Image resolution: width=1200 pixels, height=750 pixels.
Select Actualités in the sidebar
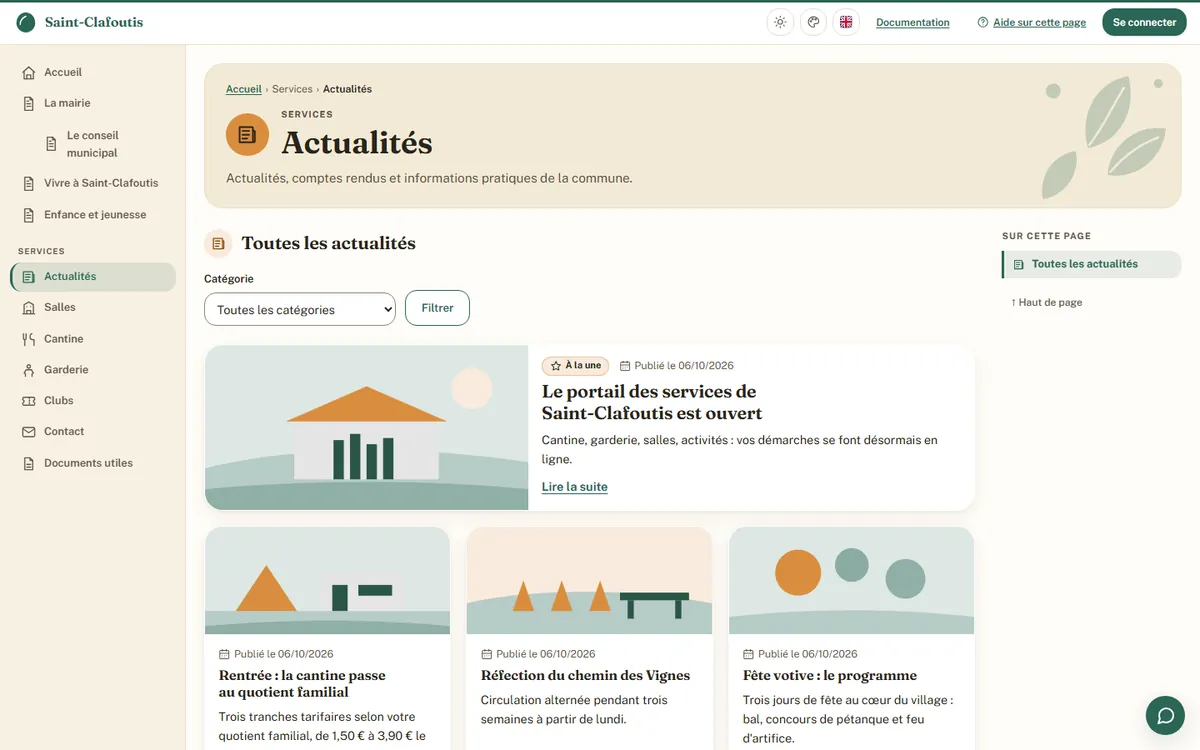tap(93, 277)
